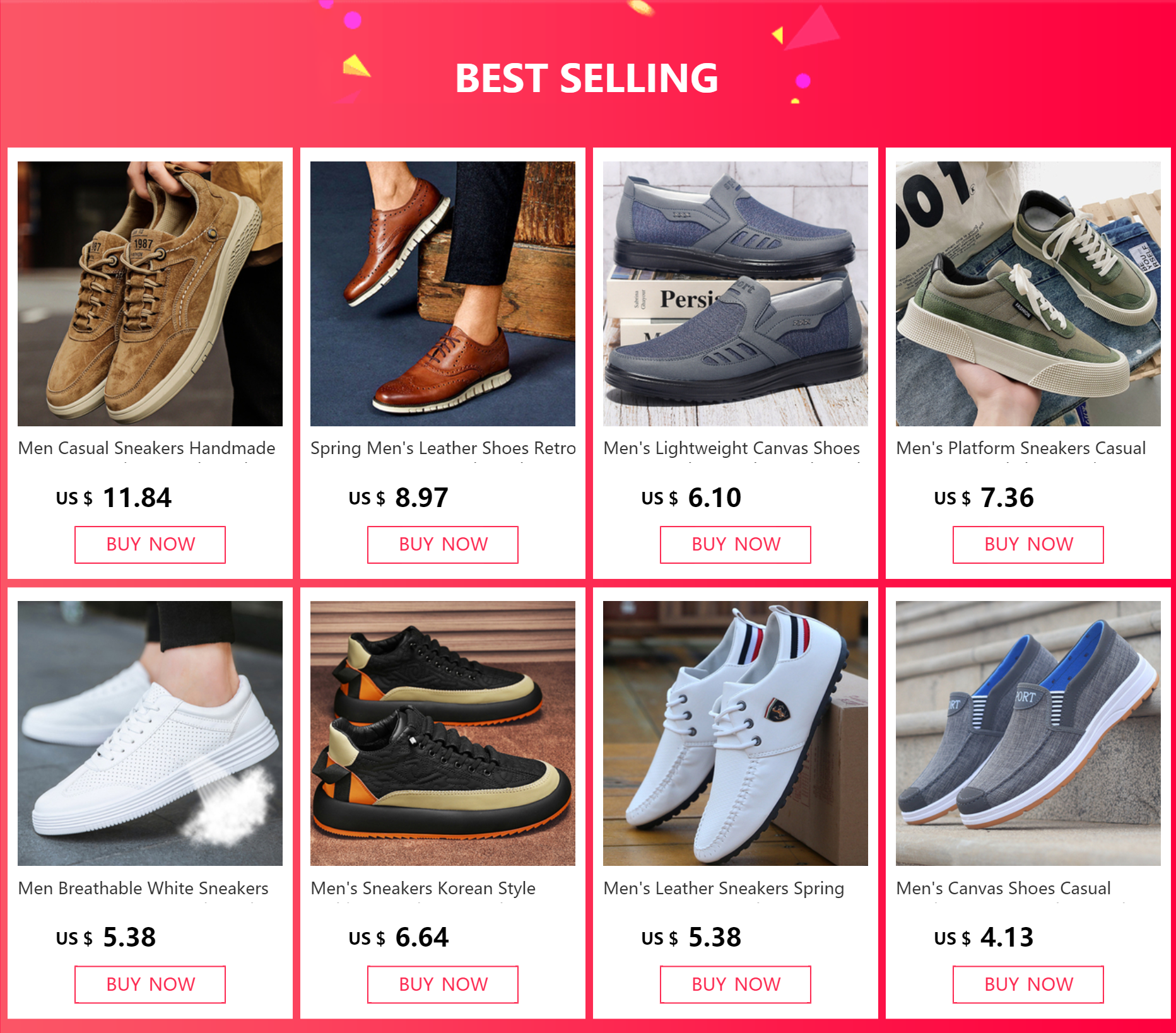Open the grey and blue slip-on shoes image

[1028, 733]
